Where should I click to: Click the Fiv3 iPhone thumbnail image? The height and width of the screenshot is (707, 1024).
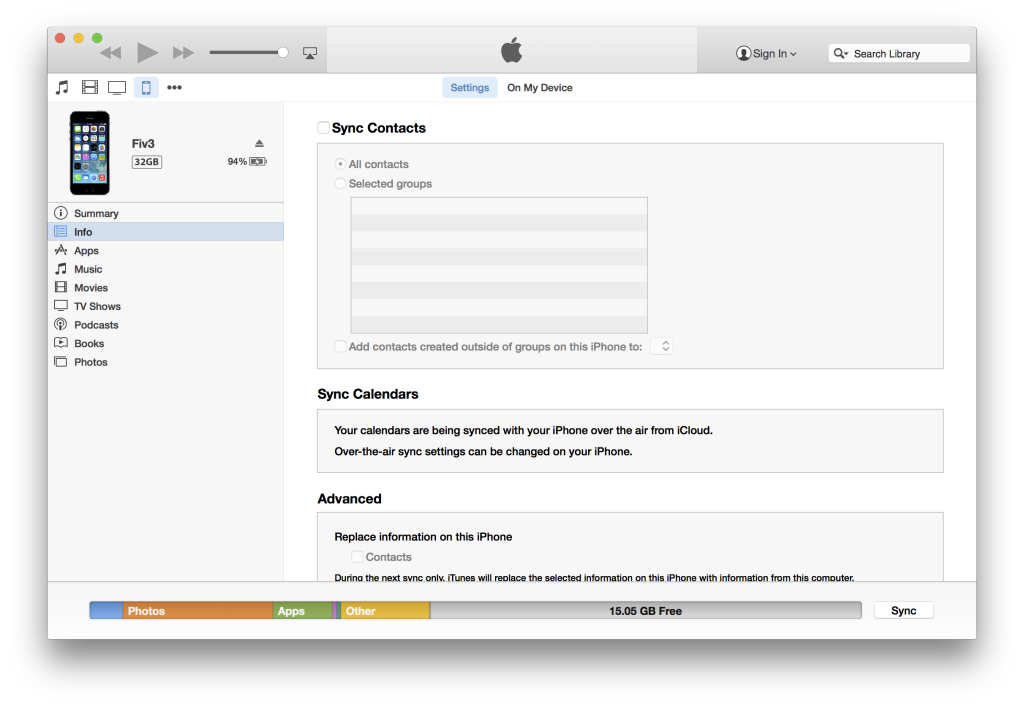pos(90,153)
